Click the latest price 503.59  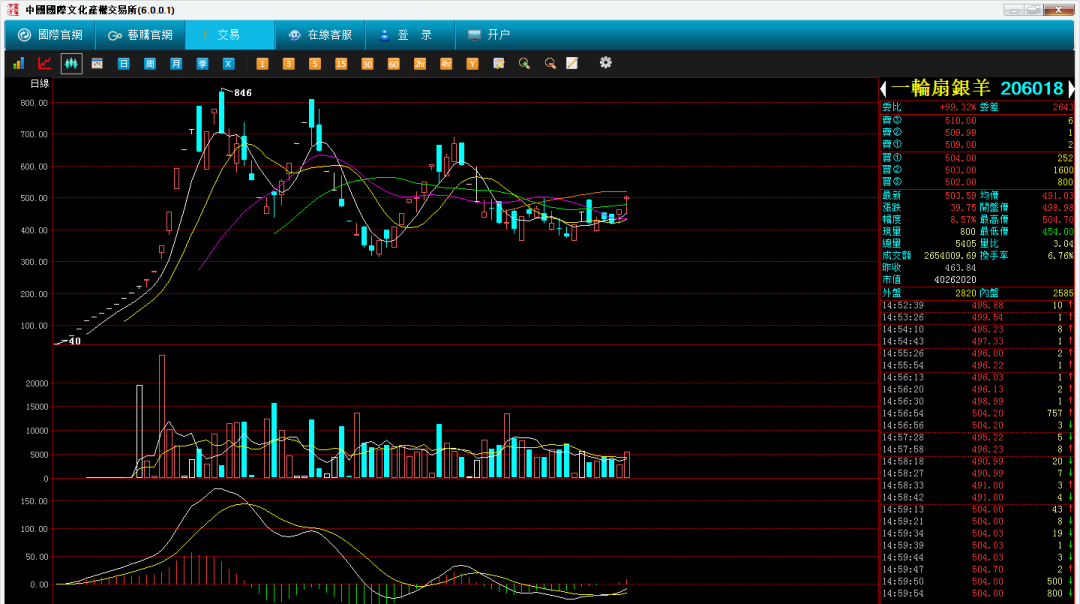click(960, 196)
